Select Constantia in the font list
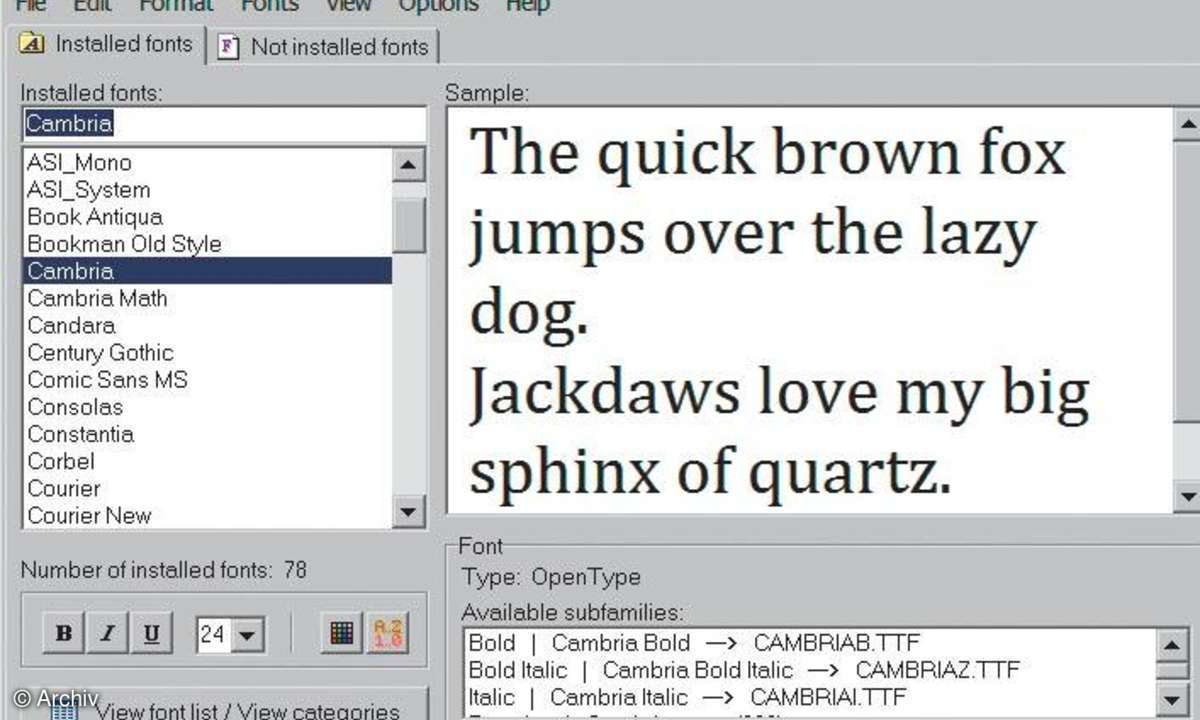 207,434
